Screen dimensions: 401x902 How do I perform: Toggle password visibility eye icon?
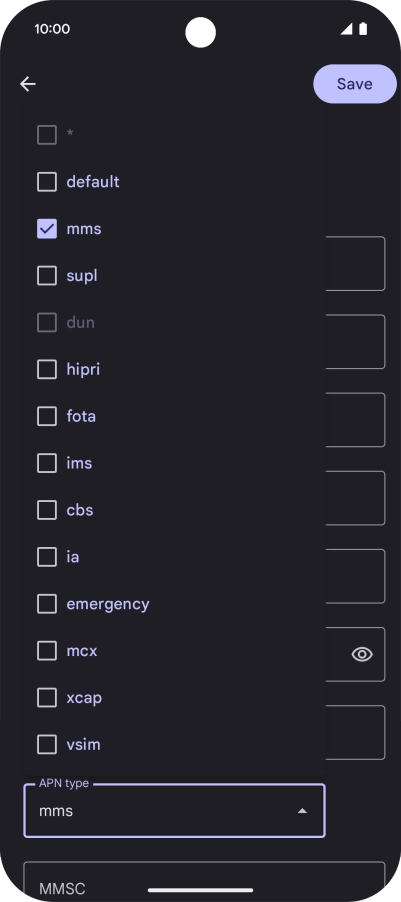click(362, 654)
